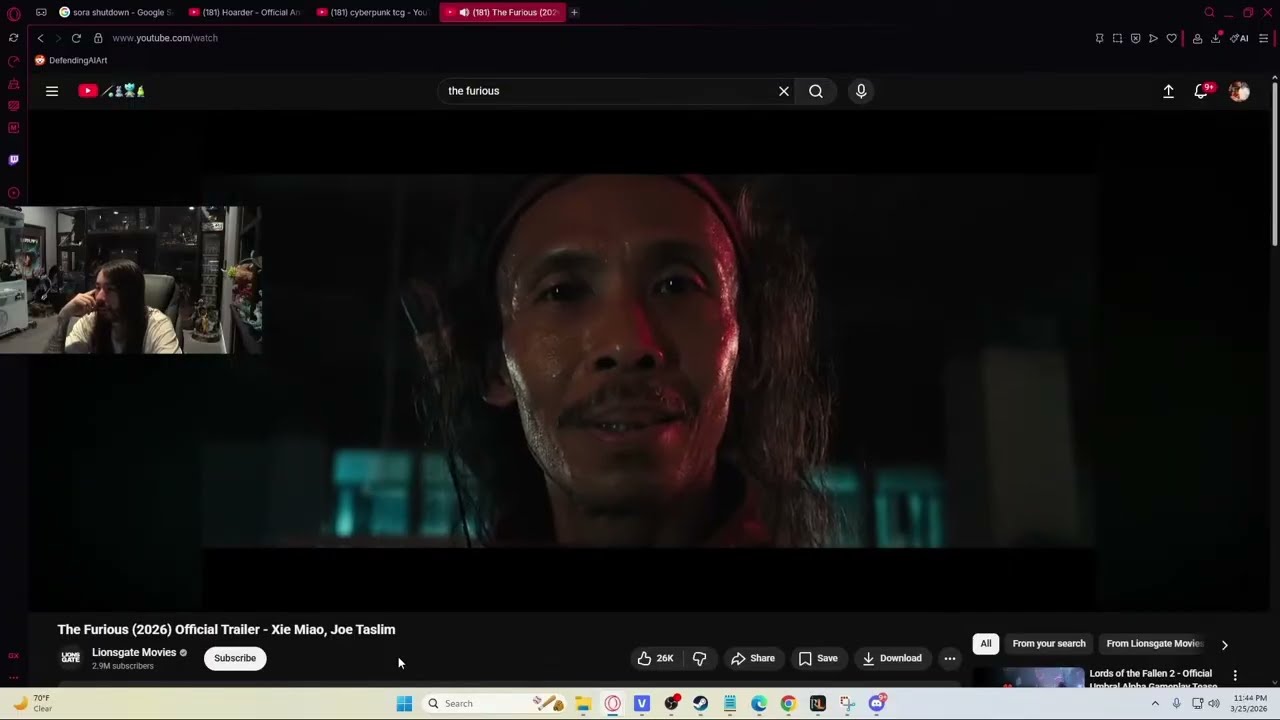Open Twitch in the Opera sidebar
The image size is (1280, 720).
coord(13,160)
